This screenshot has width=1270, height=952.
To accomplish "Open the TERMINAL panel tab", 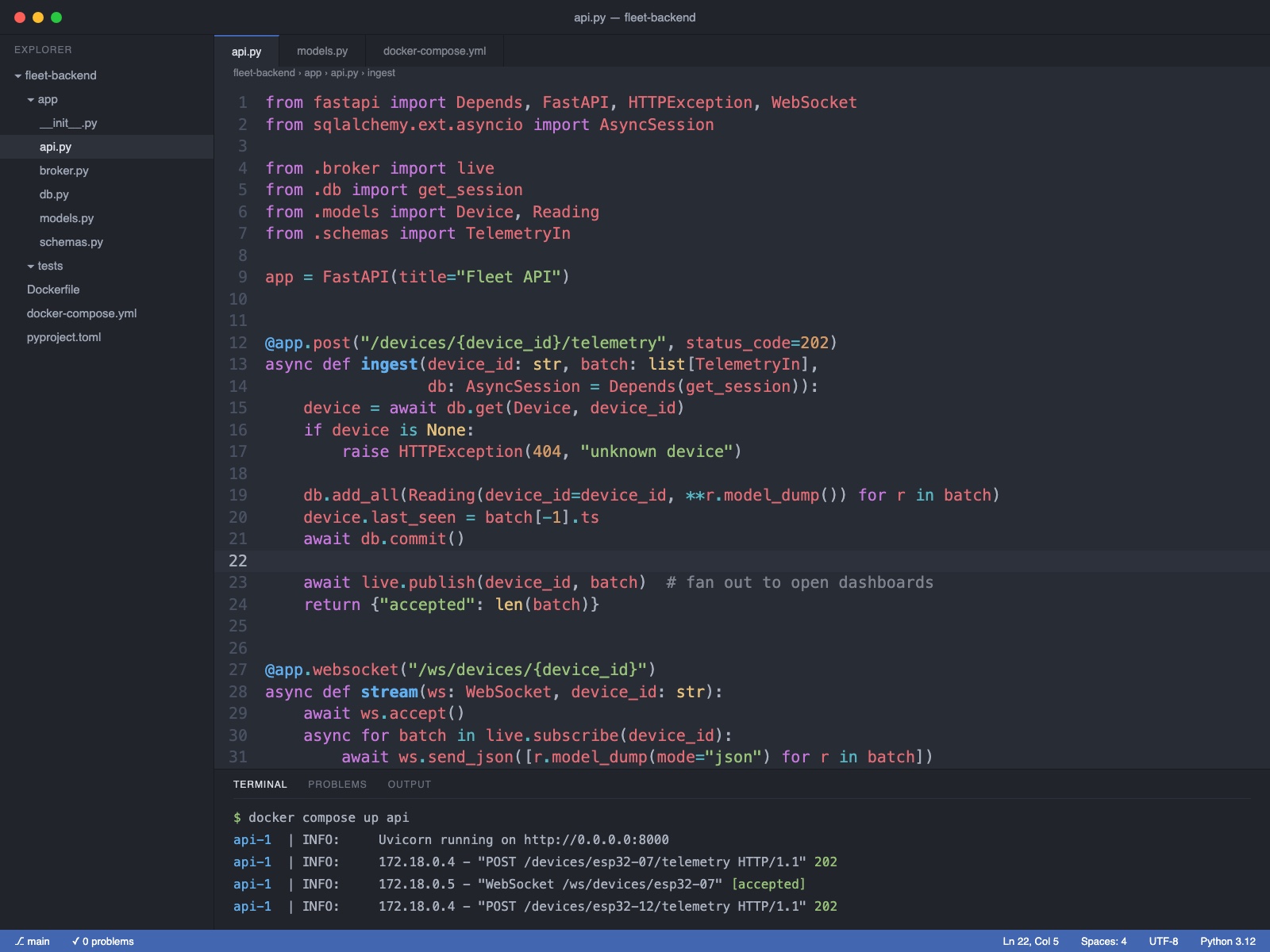I will [x=260, y=785].
